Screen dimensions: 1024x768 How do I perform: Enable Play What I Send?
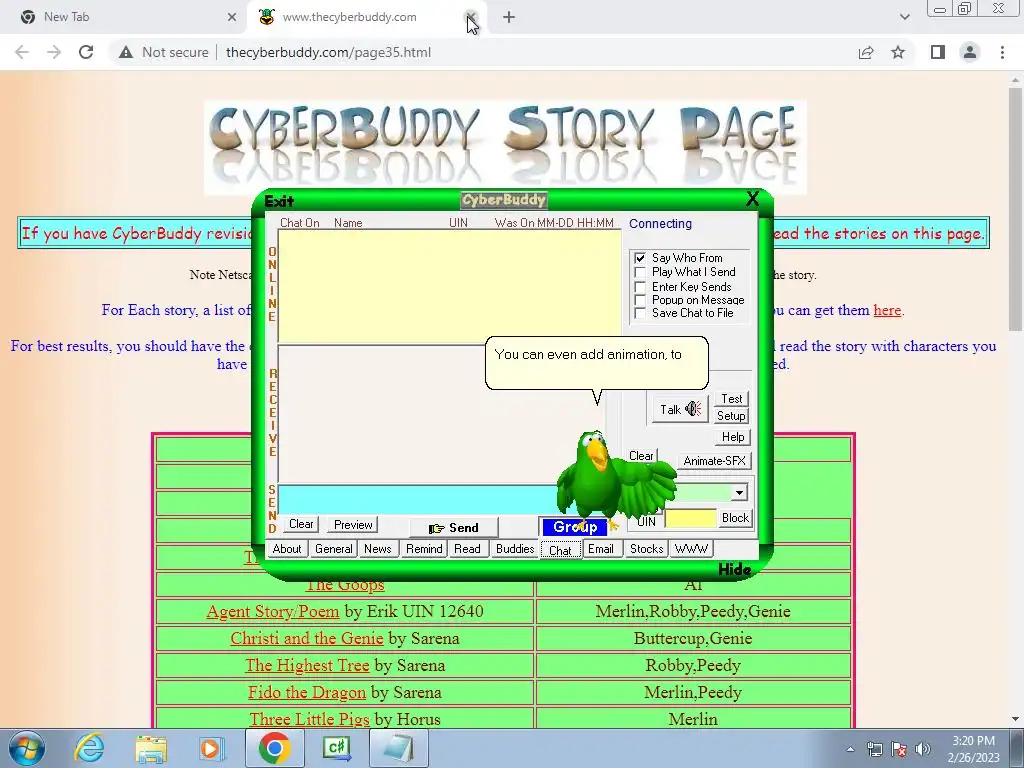(640, 272)
